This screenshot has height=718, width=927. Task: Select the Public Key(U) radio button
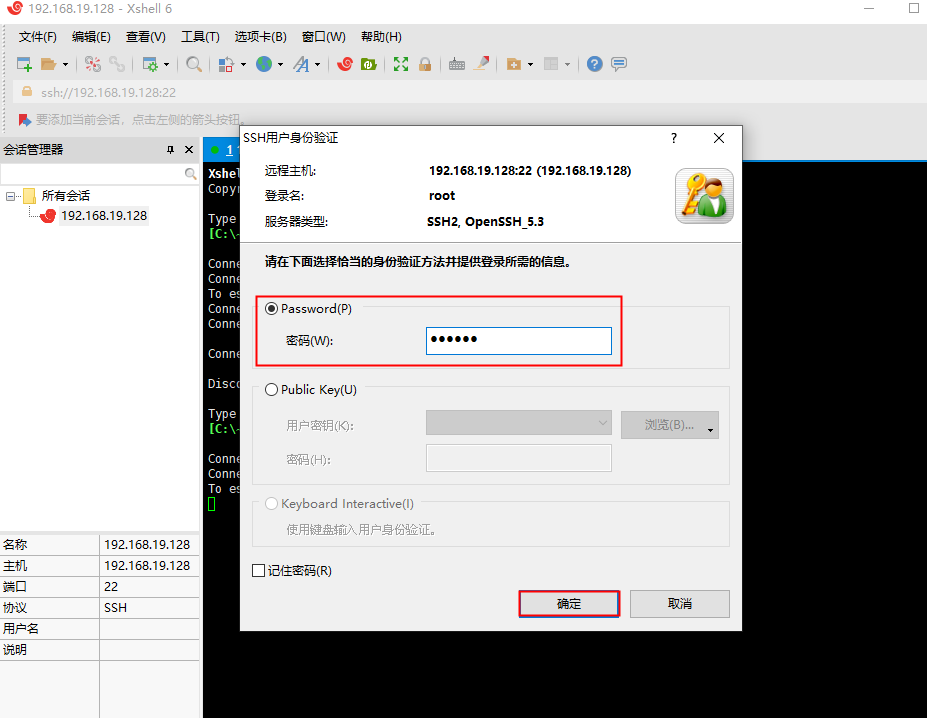pos(271,390)
